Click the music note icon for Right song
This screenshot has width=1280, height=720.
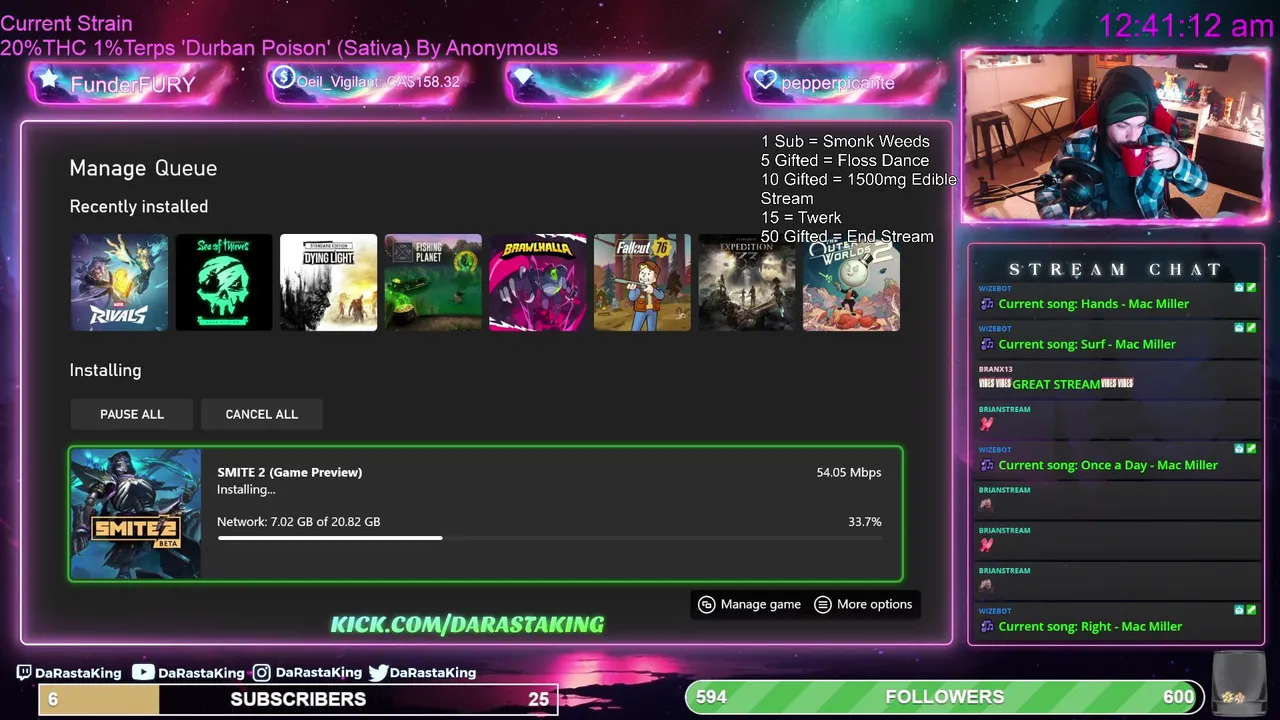[x=987, y=627]
